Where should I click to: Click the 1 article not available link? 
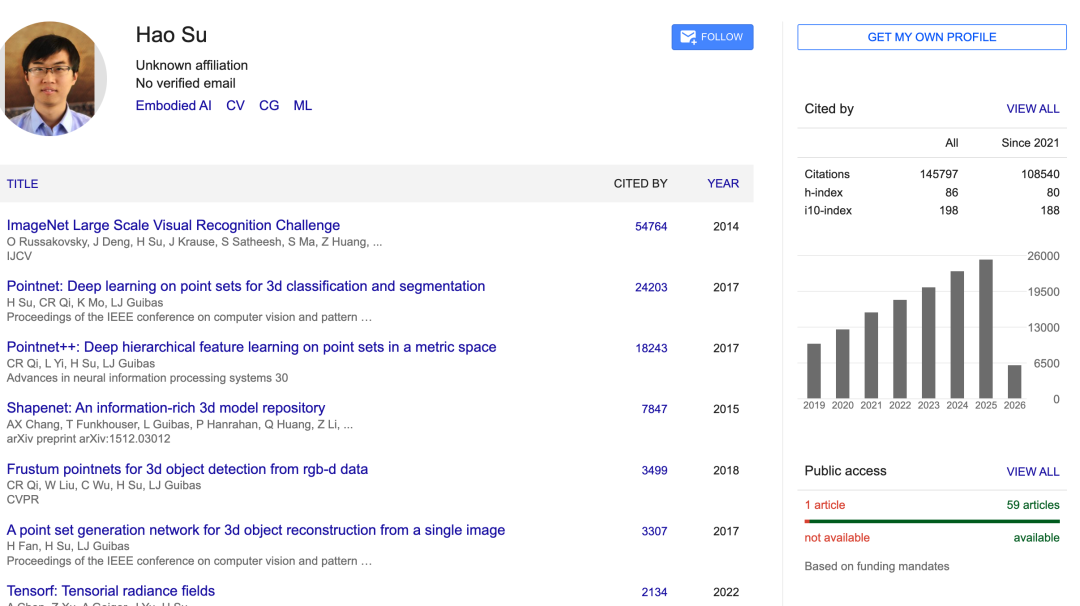825,505
